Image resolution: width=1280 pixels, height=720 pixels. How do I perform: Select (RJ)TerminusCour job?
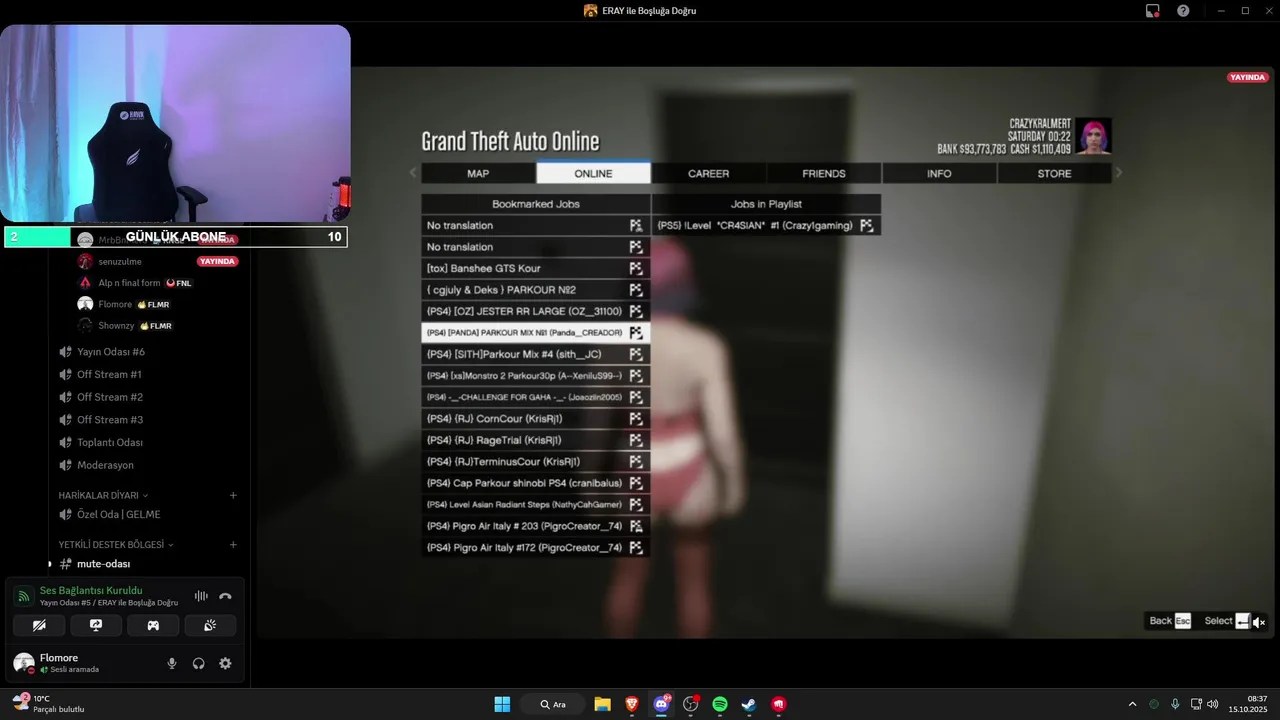[536, 462]
